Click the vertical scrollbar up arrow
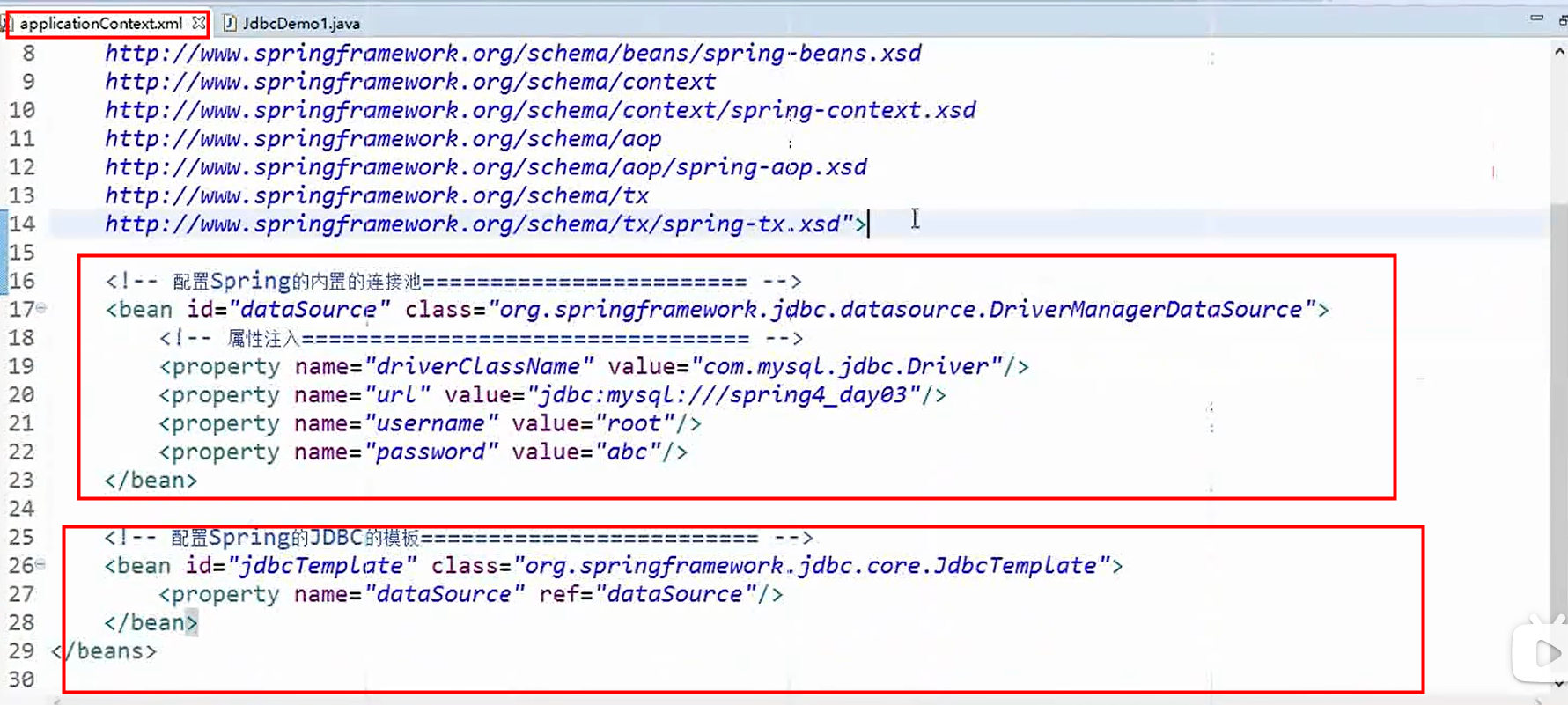Image resolution: width=1568 pixels, height=705 pixels. pyautogui.click(x=1559, y=52)
